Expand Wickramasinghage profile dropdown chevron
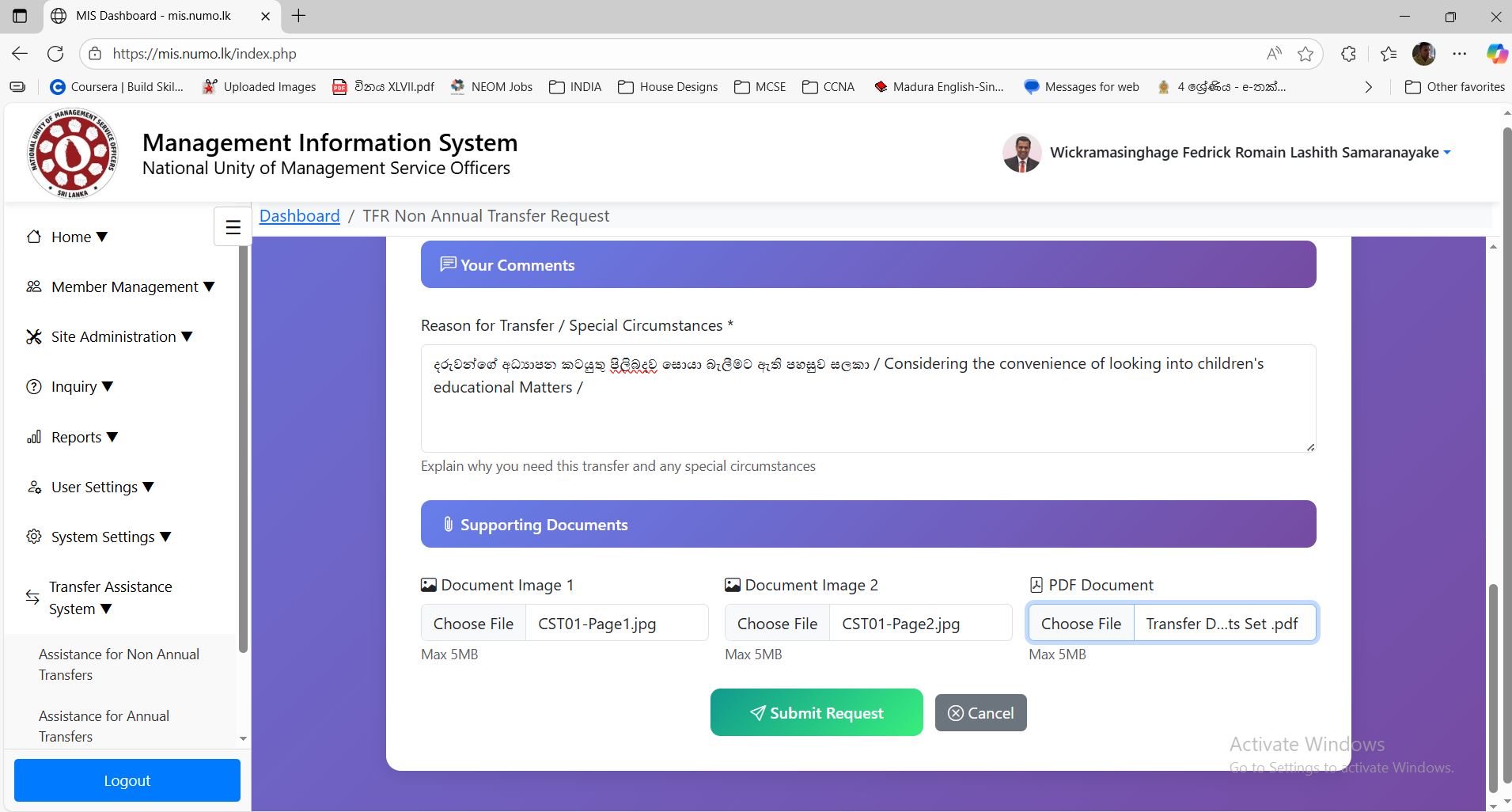The height and width of the screenshot is (812, 1512). coord(1447,152)
